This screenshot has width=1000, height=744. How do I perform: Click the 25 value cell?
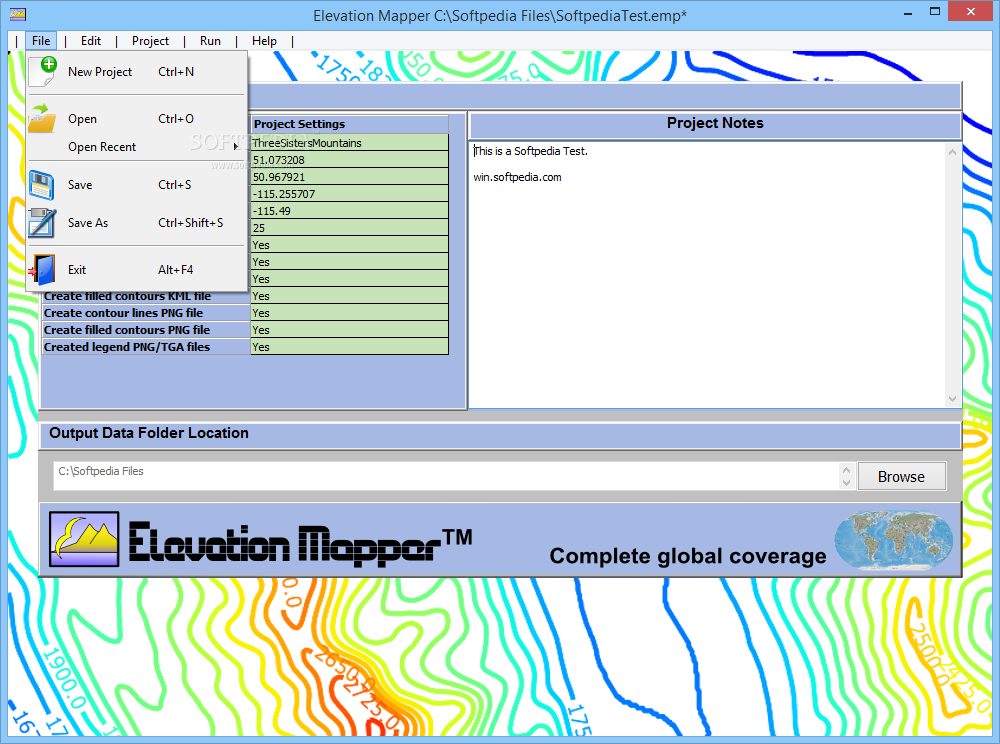349,228
